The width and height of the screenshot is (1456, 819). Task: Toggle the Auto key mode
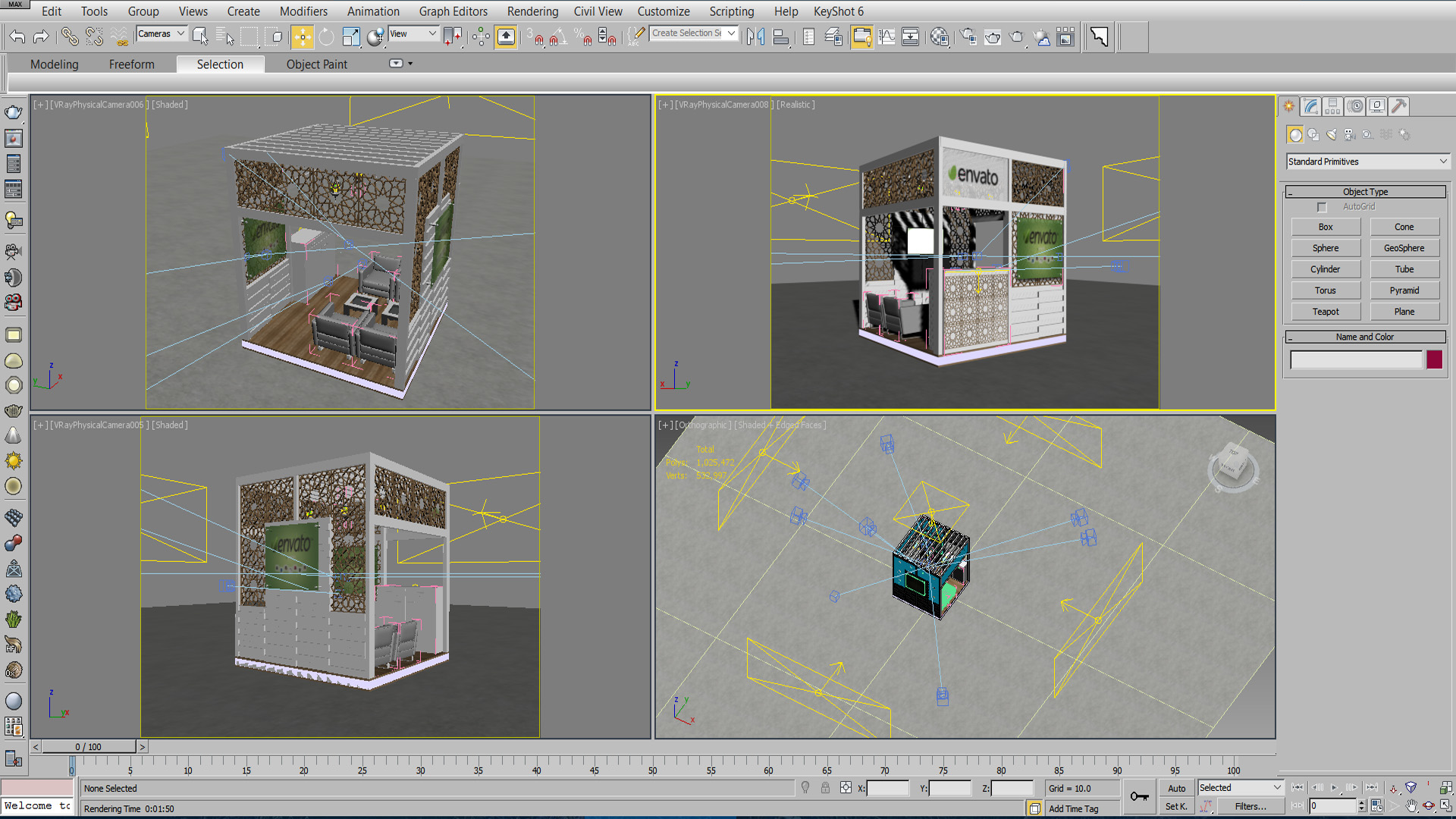coord(1176,788)
